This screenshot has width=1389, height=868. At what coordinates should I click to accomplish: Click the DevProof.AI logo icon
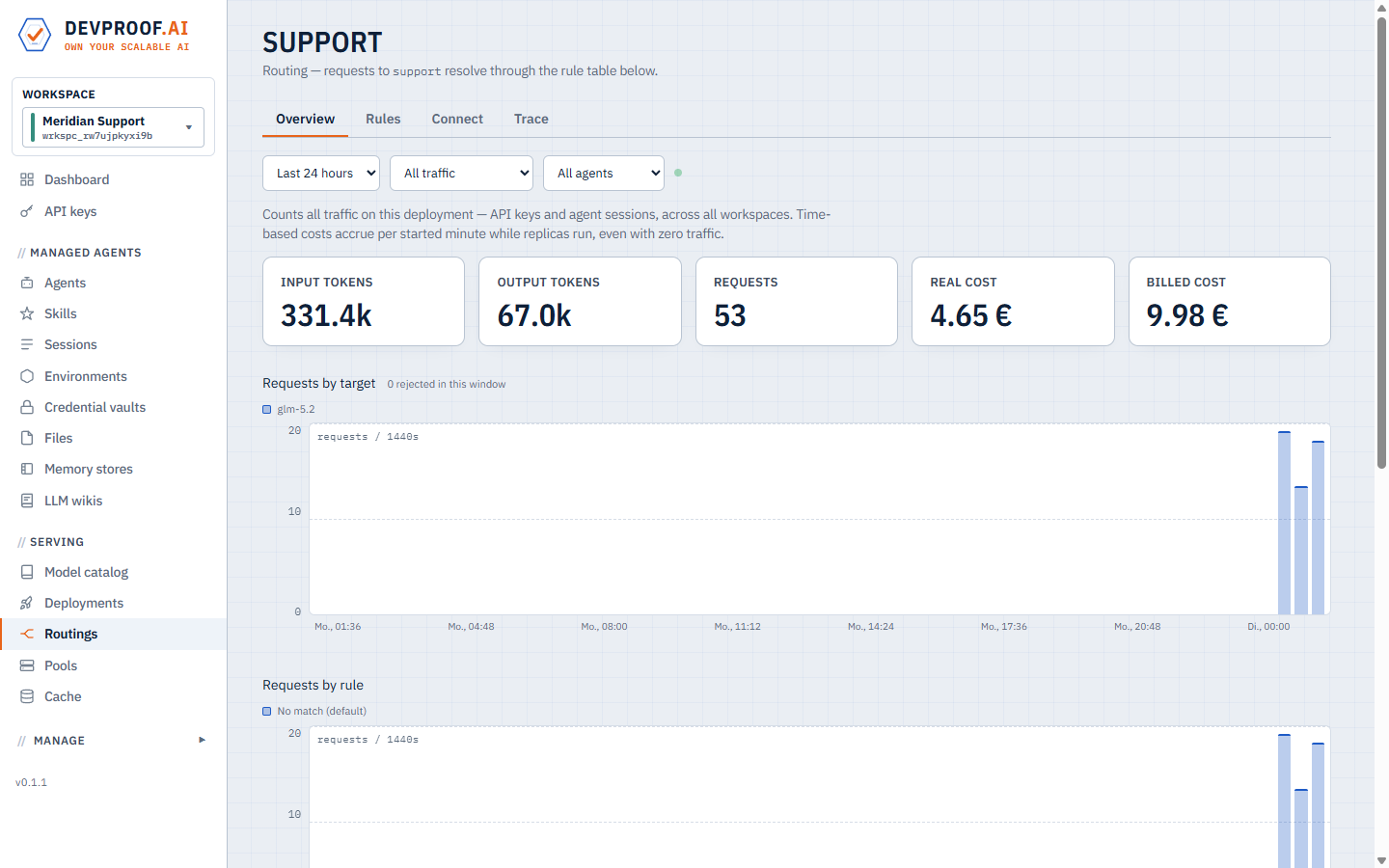[x=35, y=35]
